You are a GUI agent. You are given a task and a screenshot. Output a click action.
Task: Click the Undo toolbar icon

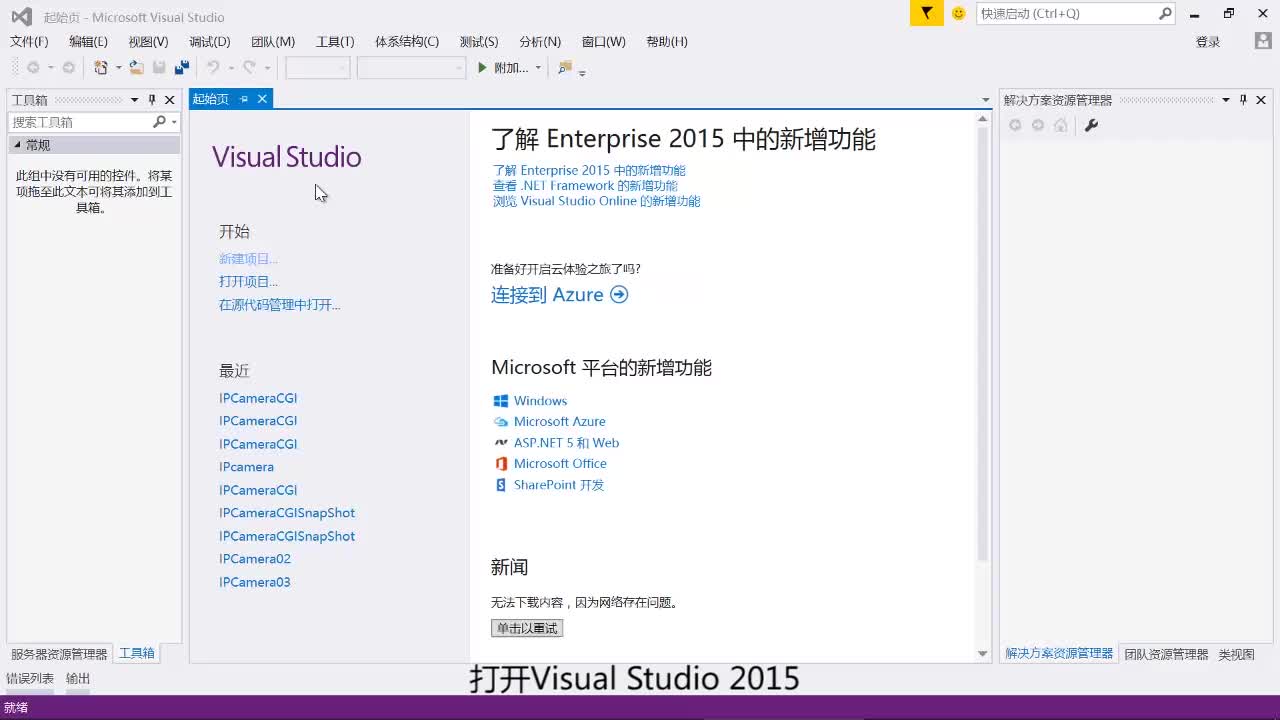tap(213, 67)
